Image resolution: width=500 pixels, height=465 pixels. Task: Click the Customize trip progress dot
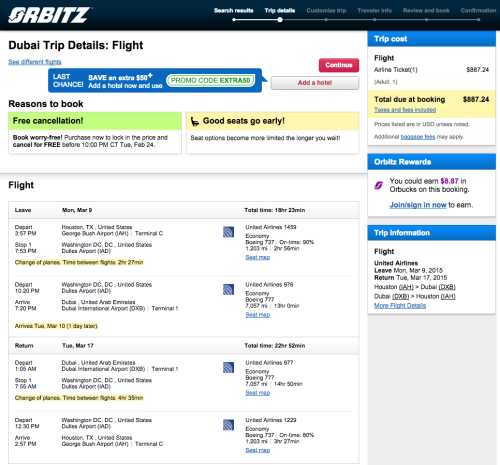click(326, 20)
